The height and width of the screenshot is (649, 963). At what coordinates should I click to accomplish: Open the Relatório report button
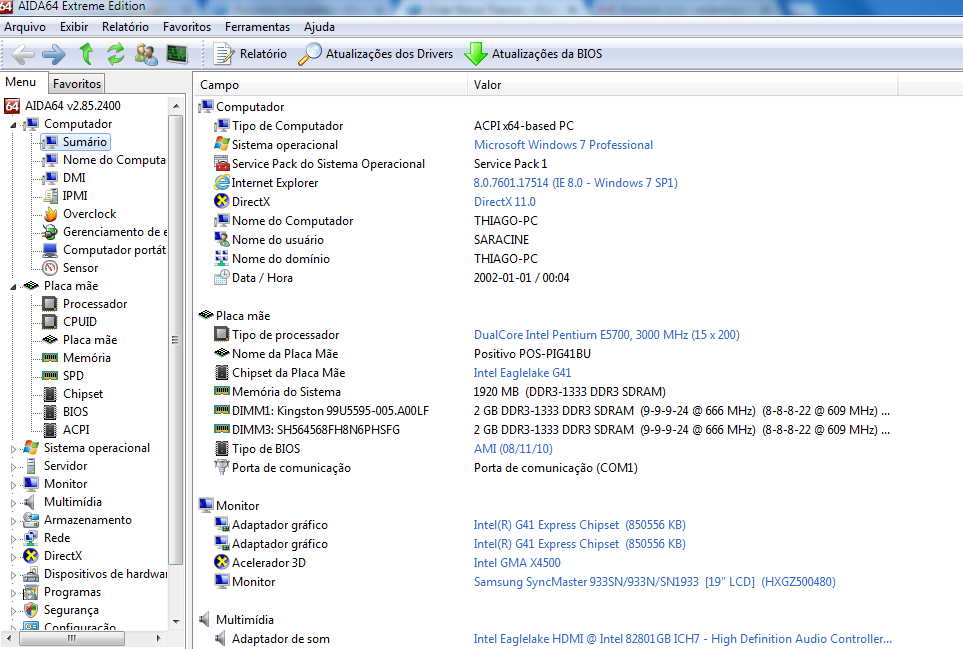251,54
